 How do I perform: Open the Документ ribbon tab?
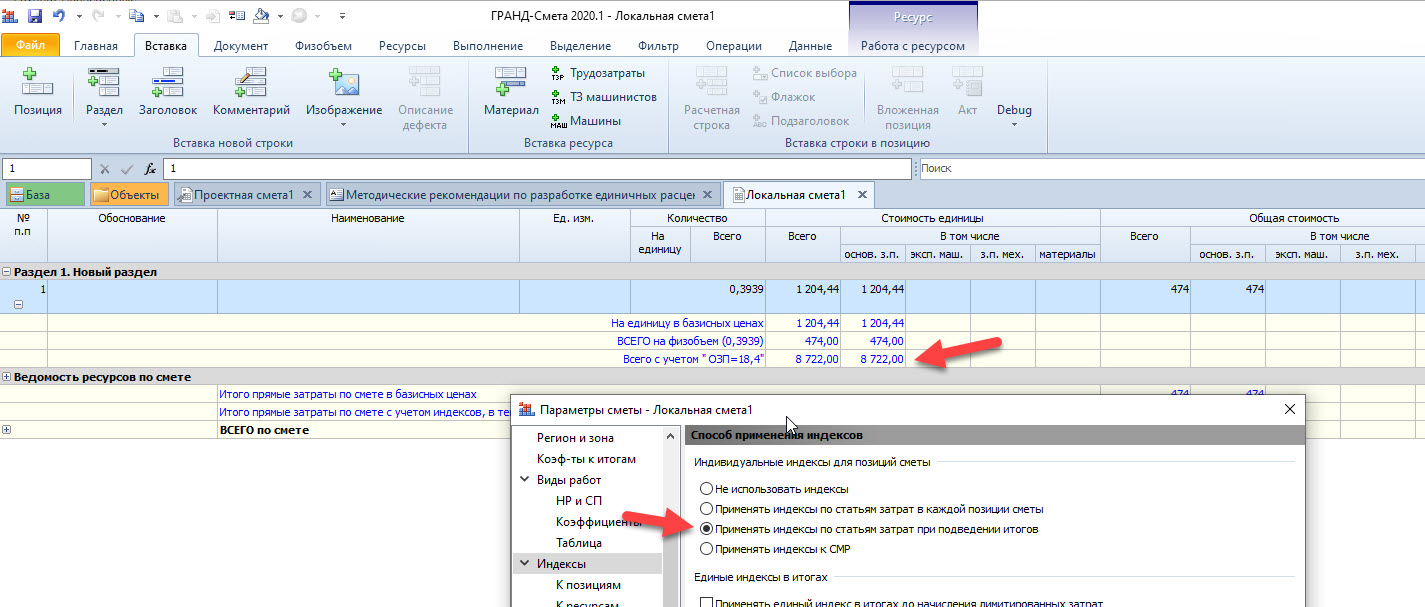(x=240, y=46)
